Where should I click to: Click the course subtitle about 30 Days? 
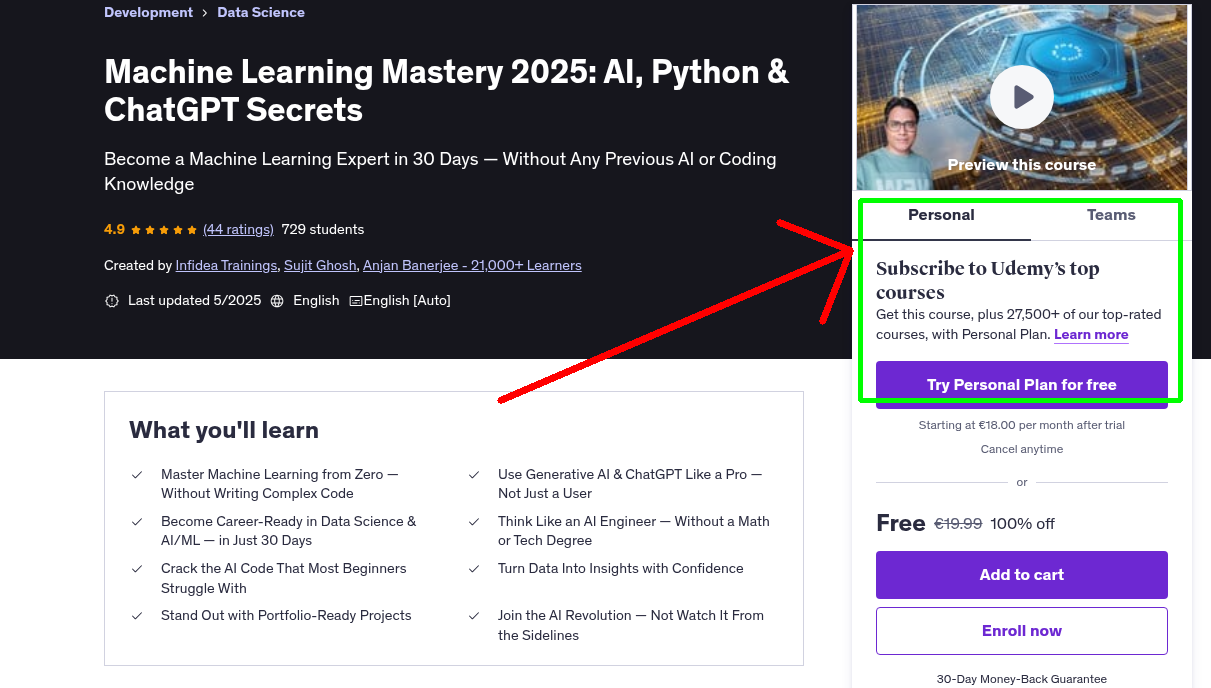(x=440, y=171)
